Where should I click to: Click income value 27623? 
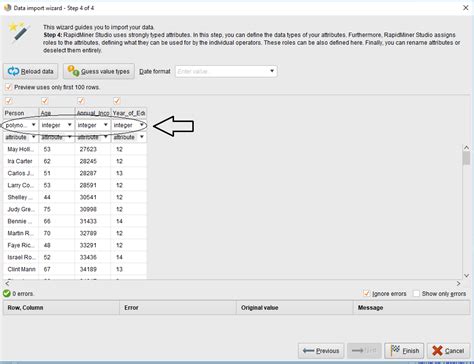(88, 149)
